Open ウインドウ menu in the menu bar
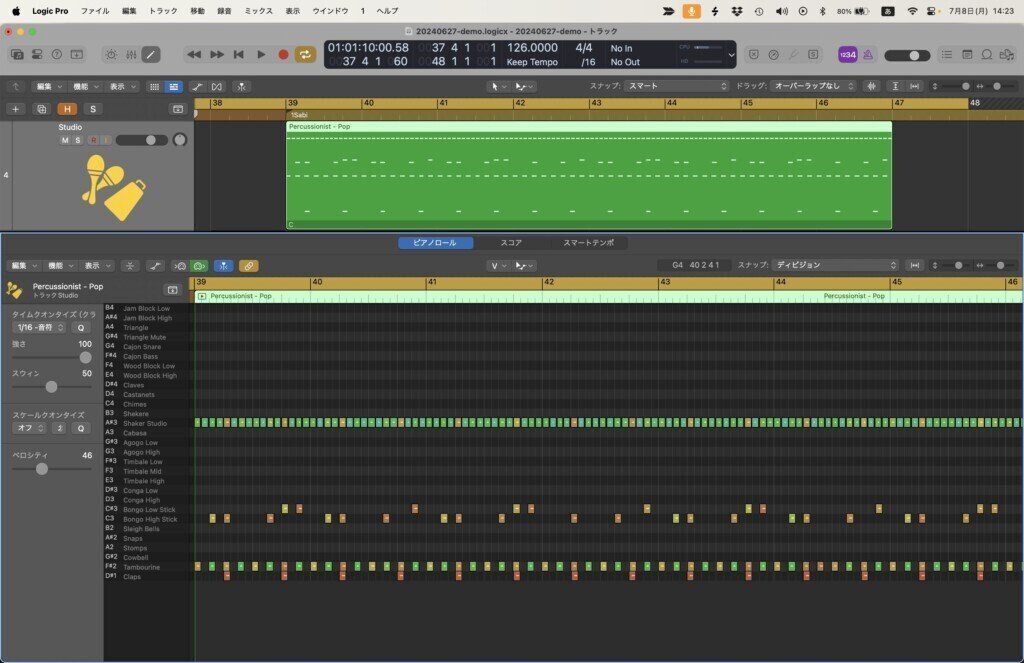 coord(330,11)
